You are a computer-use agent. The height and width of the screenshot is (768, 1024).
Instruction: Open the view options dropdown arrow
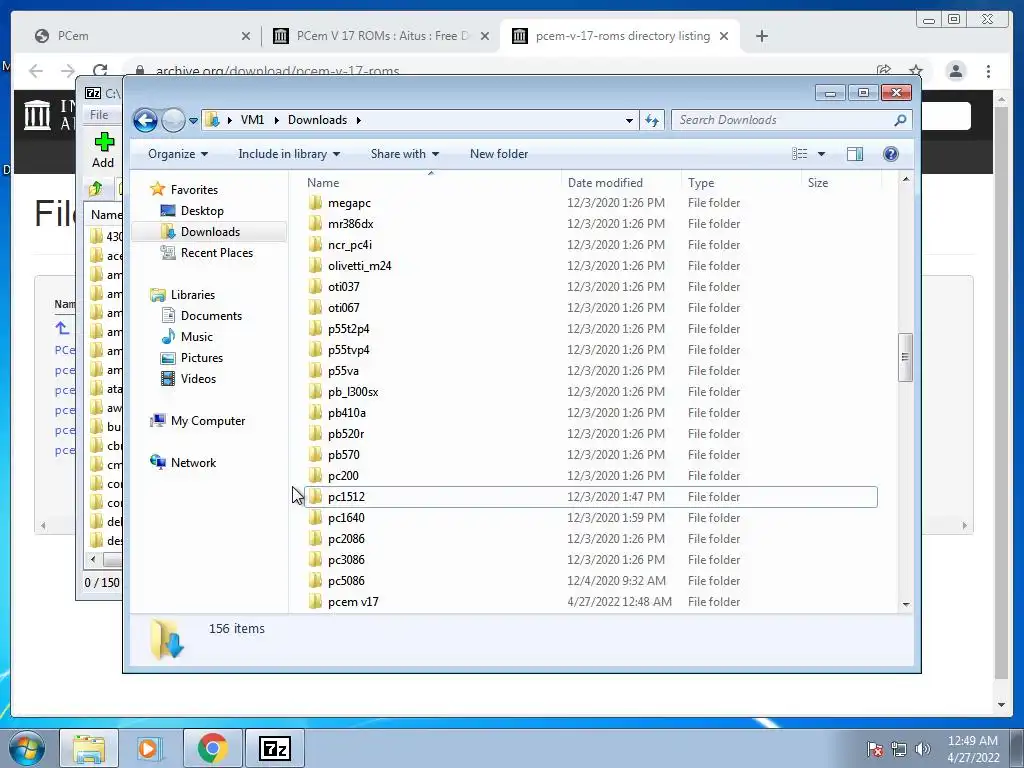pyautogui.click(x=822, y=154)
